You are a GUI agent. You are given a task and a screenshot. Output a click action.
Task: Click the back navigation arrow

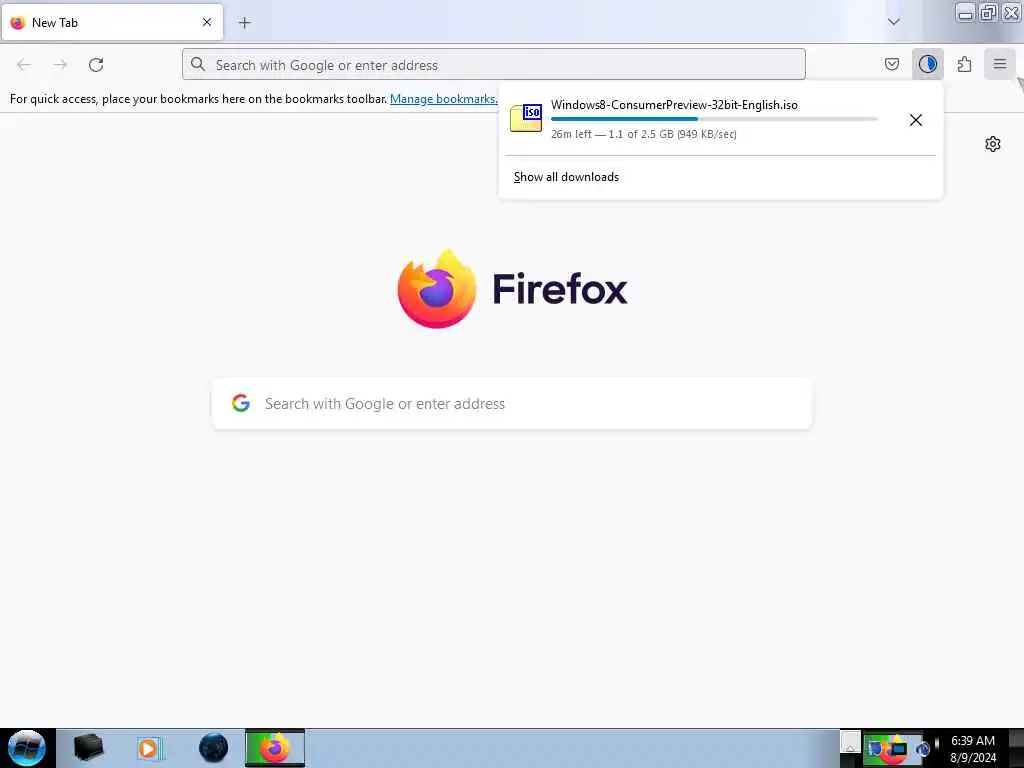point(24,65)
